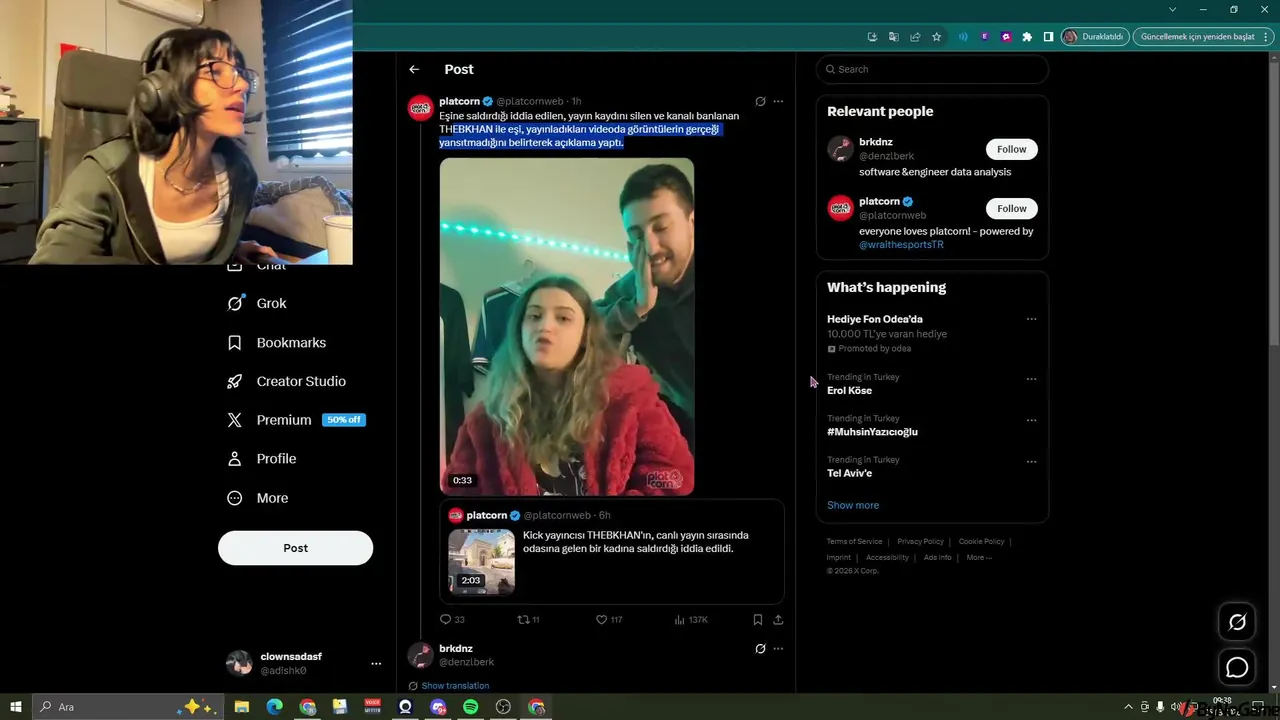This screenshot has width=1280, height=720.
Task: Open the @wraithesportsTR link
Action: pyautogui.click(x=901, y=244)
